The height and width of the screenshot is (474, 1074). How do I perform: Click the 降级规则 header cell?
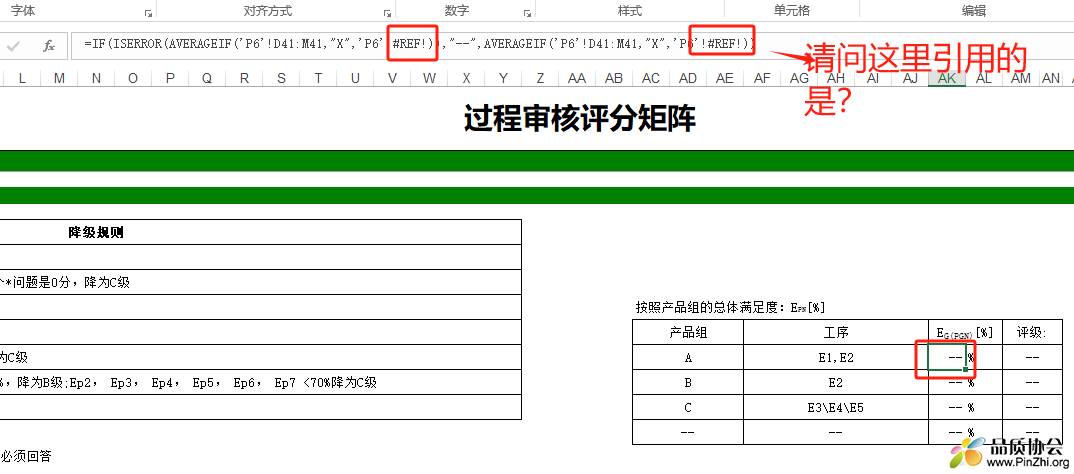(260, 232)
